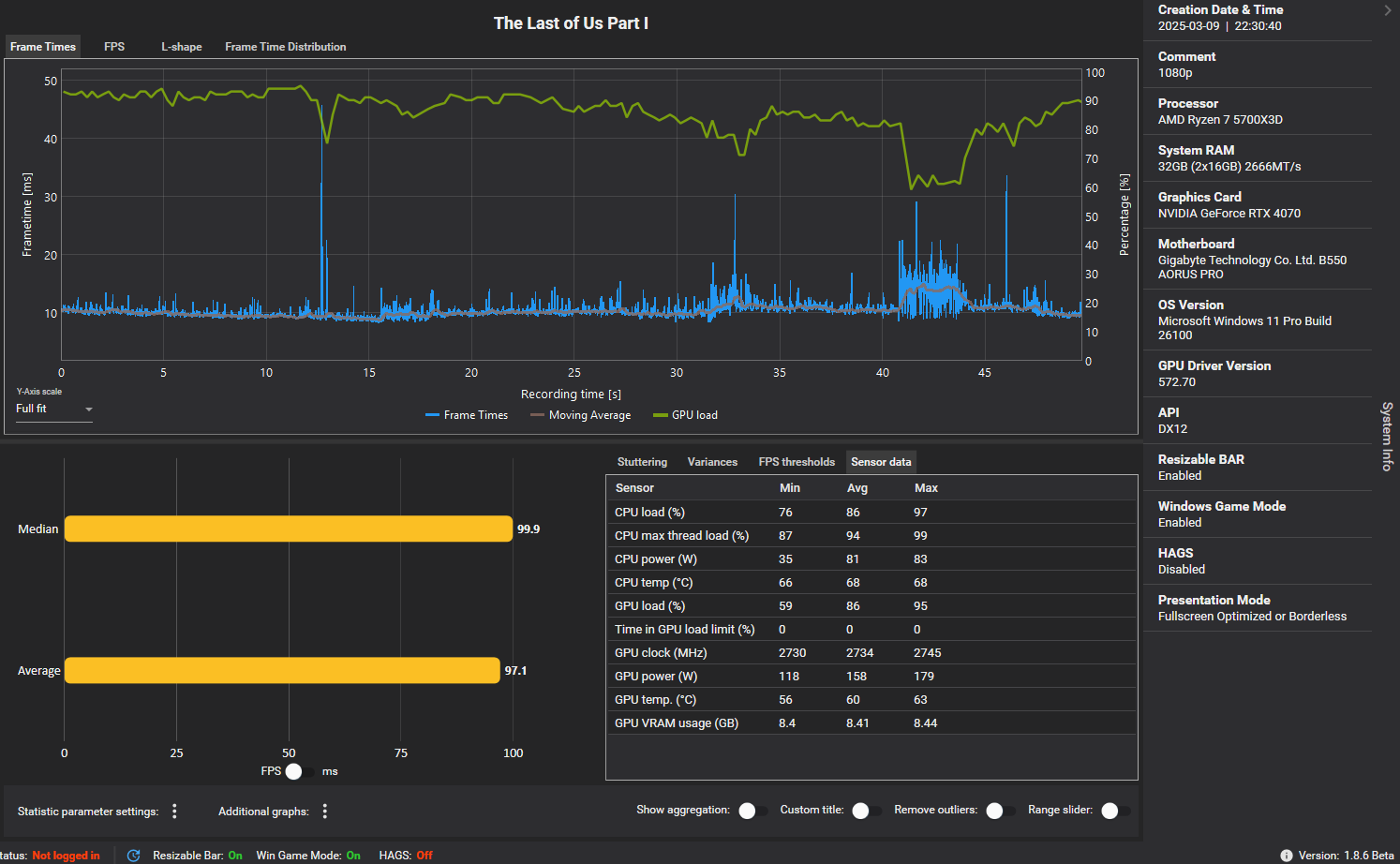Click the chart title The Last of Us Part I
The height and width of the screenshot is (864, 1400).
click(x=571, y=23)
